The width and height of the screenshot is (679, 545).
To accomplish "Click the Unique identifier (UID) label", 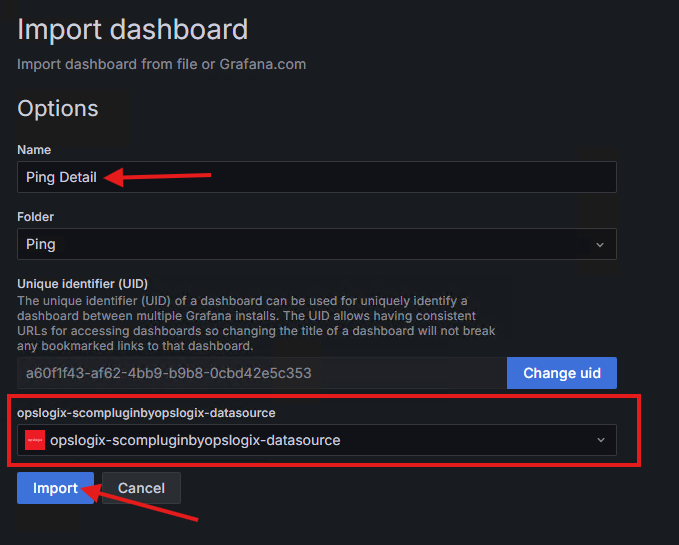I will point(83,284).
